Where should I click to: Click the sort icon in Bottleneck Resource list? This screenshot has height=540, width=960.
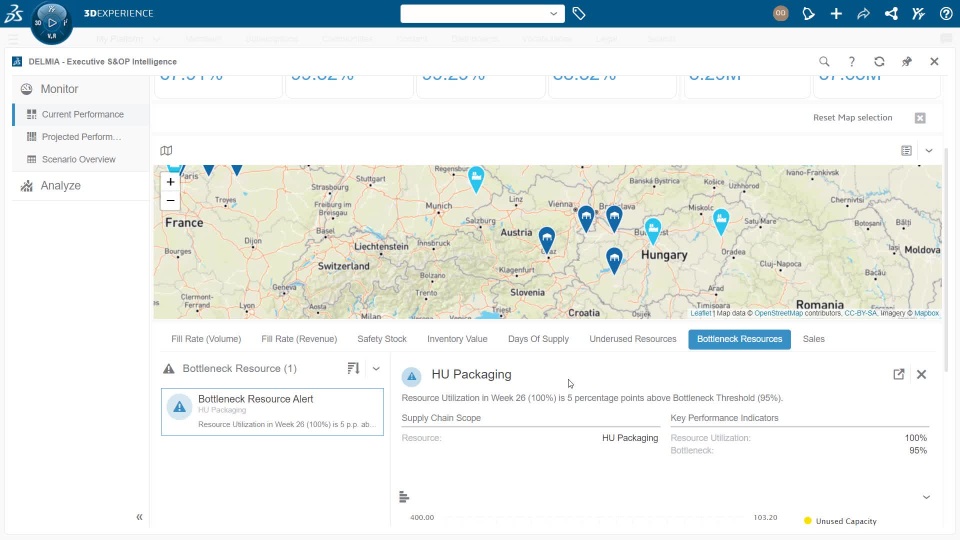tap(353, 368)
